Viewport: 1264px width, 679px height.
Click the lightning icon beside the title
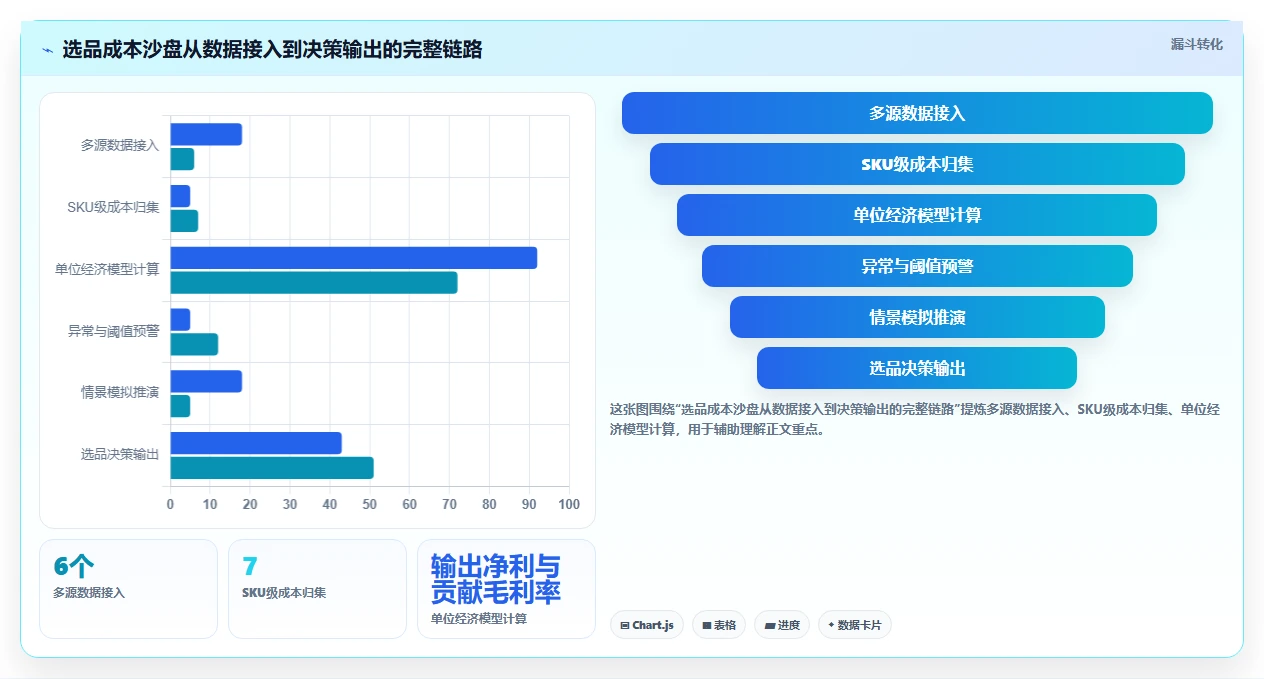click(47, 50)
